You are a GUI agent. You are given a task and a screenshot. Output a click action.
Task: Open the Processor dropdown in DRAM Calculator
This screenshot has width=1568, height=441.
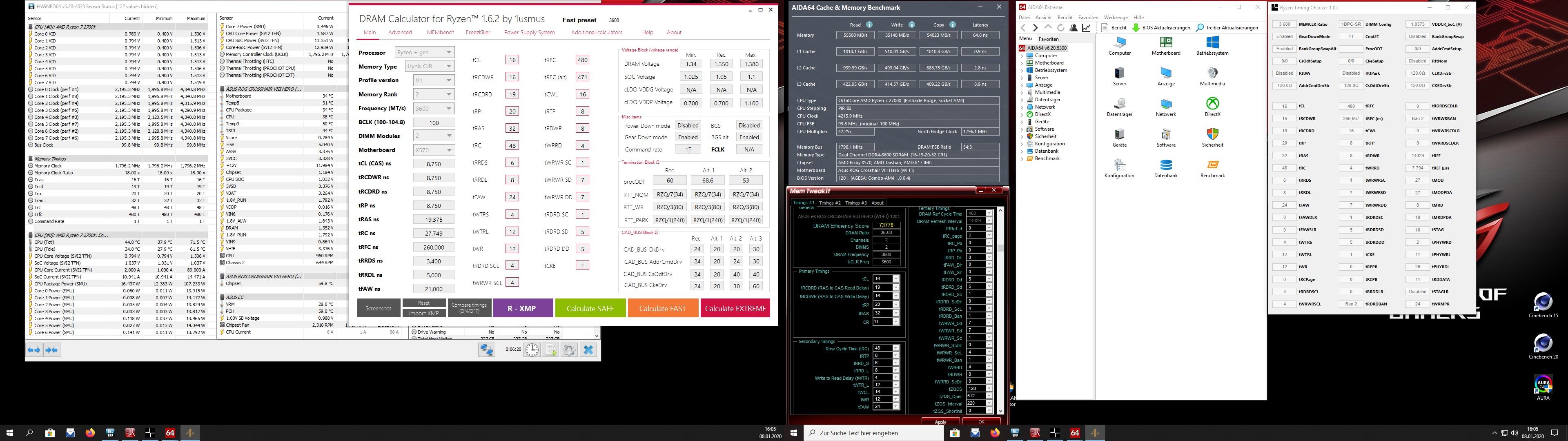pyautogui.click(x=424, y=52)
